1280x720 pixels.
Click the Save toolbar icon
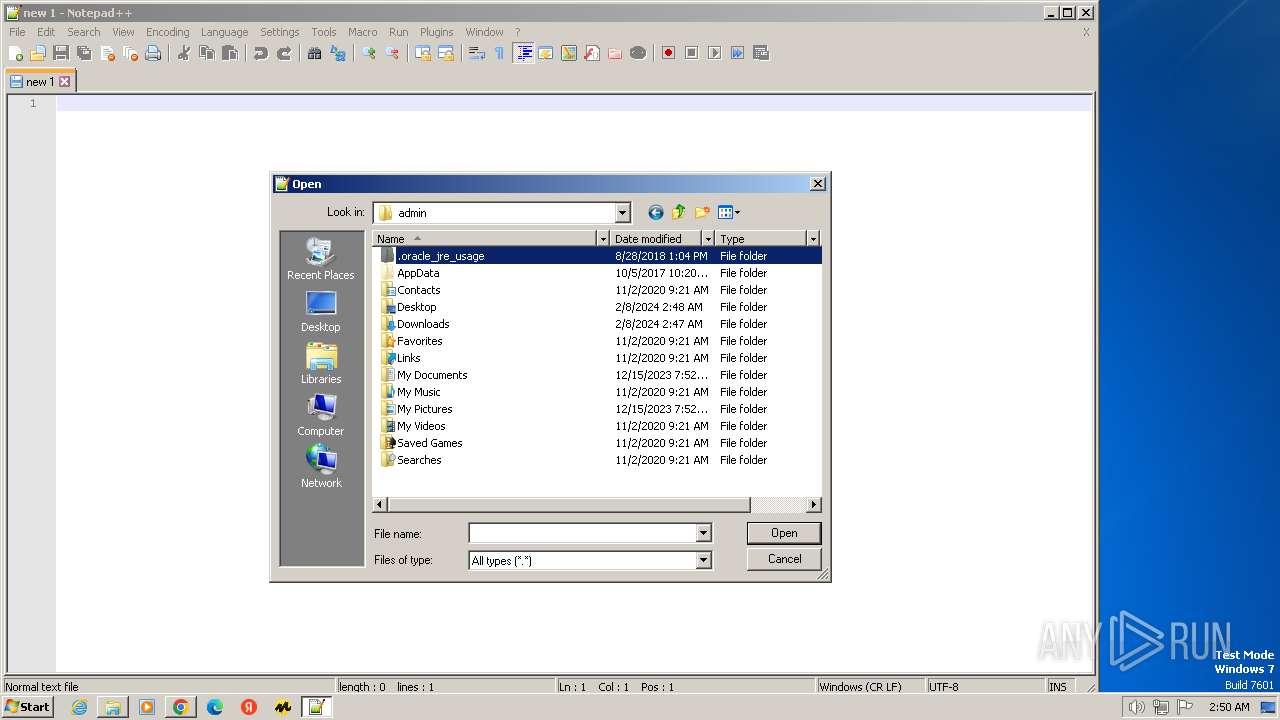61,53
